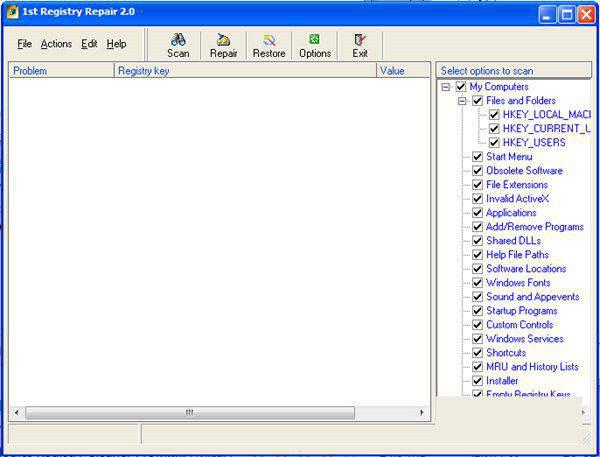
Task: Sort by Registry key column header
Action: pyautogui.click(x=245, y=71)
